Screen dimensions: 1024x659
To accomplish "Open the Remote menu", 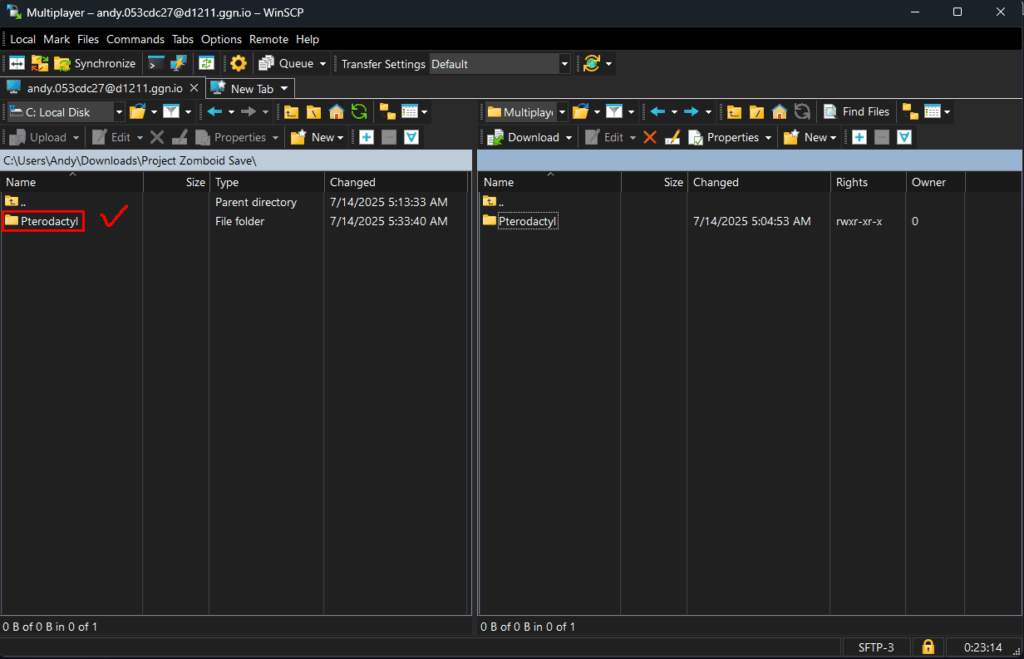I will pos(268,39).
